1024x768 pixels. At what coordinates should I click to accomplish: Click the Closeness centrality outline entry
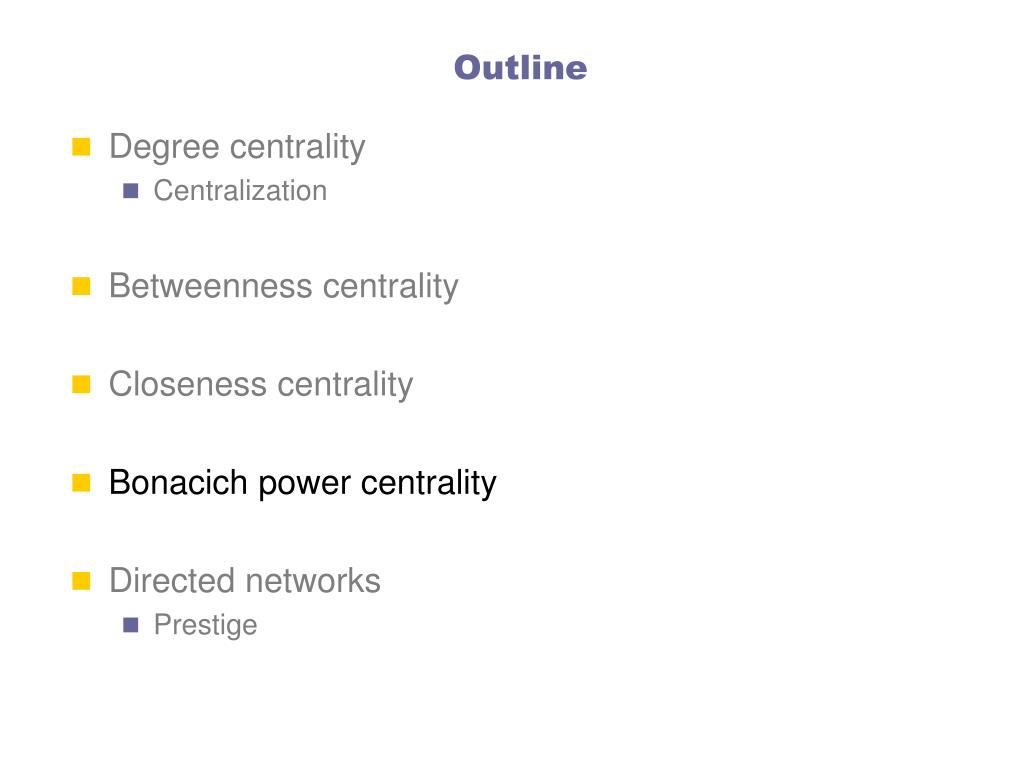[x=261, y=384]
